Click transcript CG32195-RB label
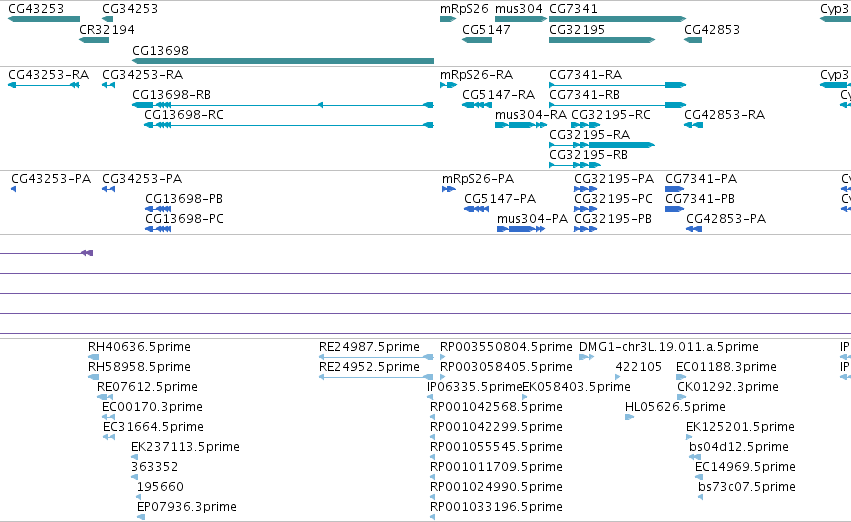 point(588,155)
